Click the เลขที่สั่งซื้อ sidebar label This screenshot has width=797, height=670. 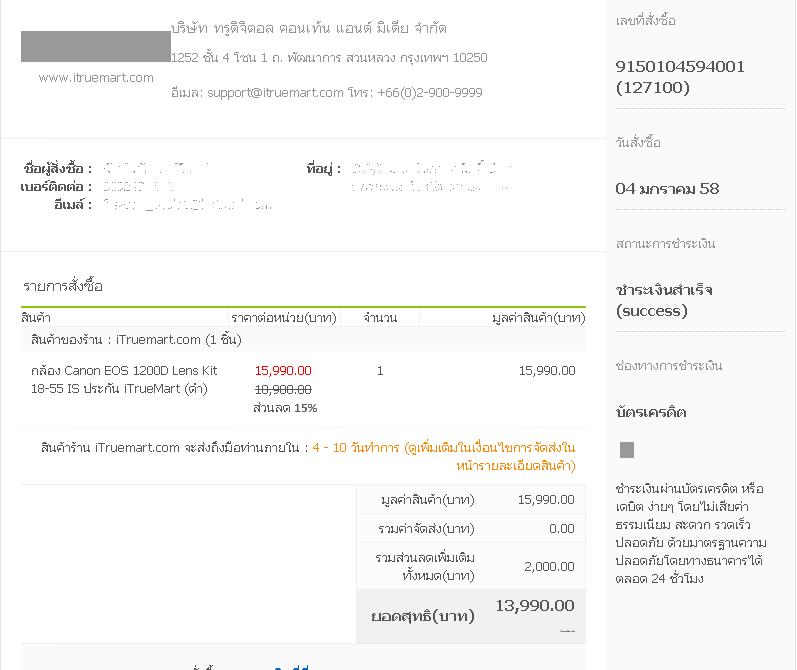(646, 20)
